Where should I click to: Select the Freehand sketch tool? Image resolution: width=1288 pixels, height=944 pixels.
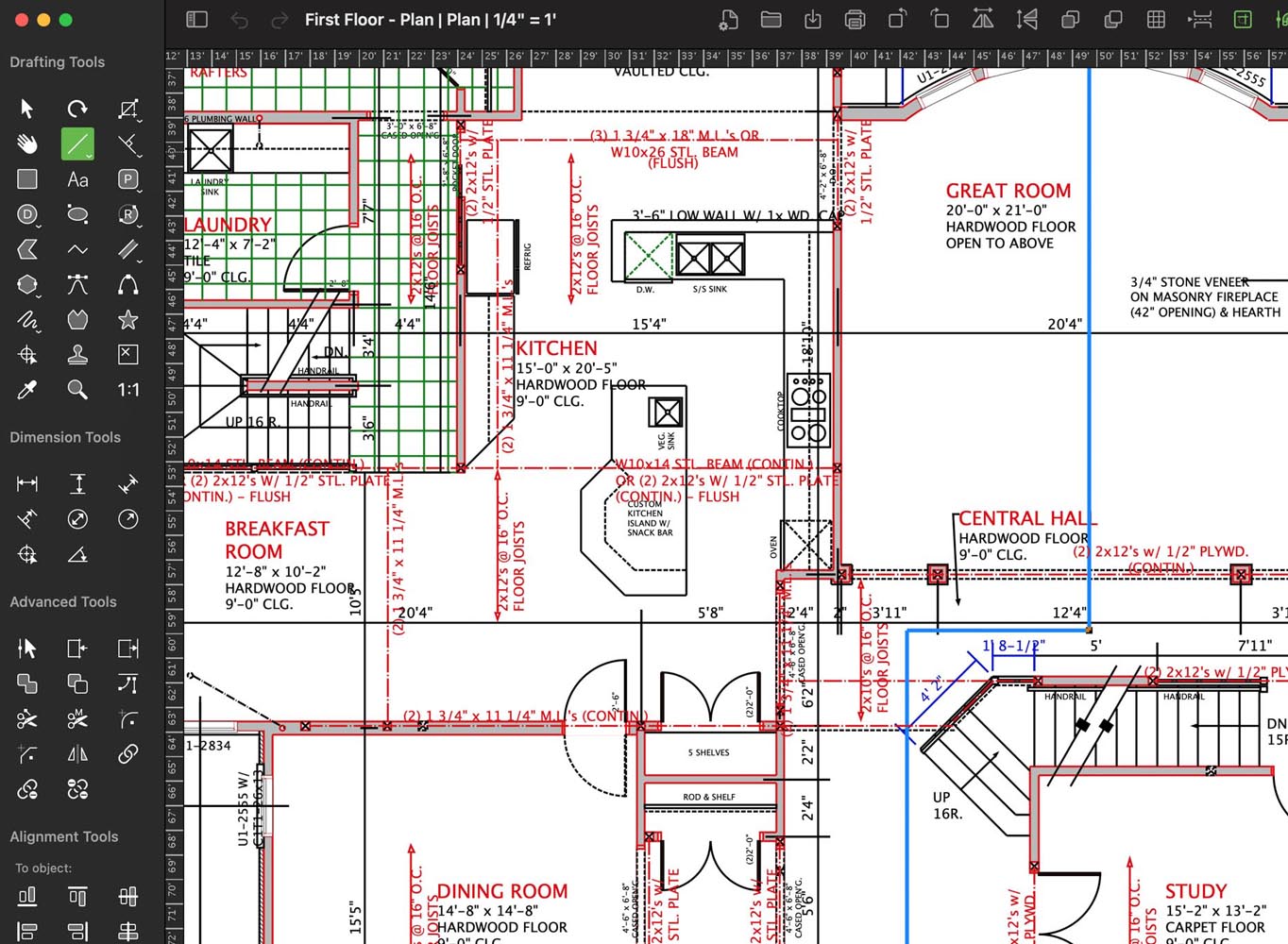tap(26, 320)
